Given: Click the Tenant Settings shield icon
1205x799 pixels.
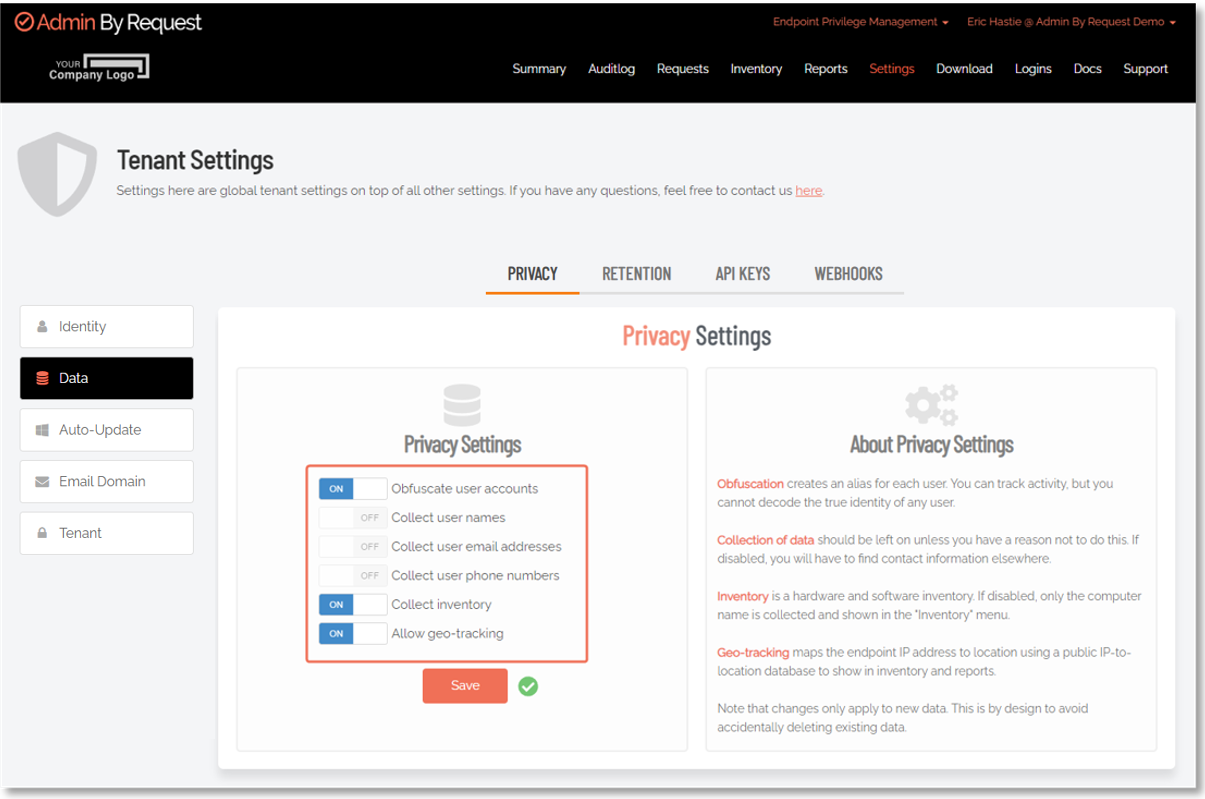Looking at the screenshot, I should 58,174.
